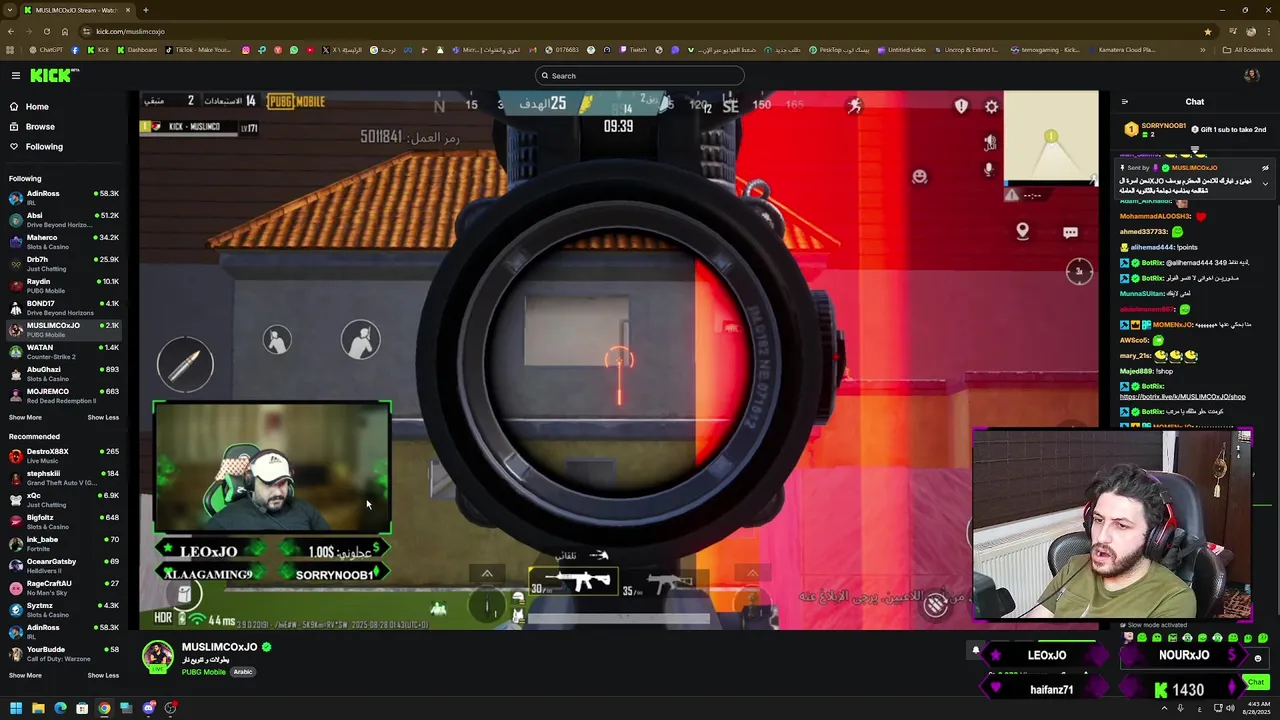This screenshot has height=720, width=1280.
Task: Click the Arabic language tag
Action: [242, 672]
